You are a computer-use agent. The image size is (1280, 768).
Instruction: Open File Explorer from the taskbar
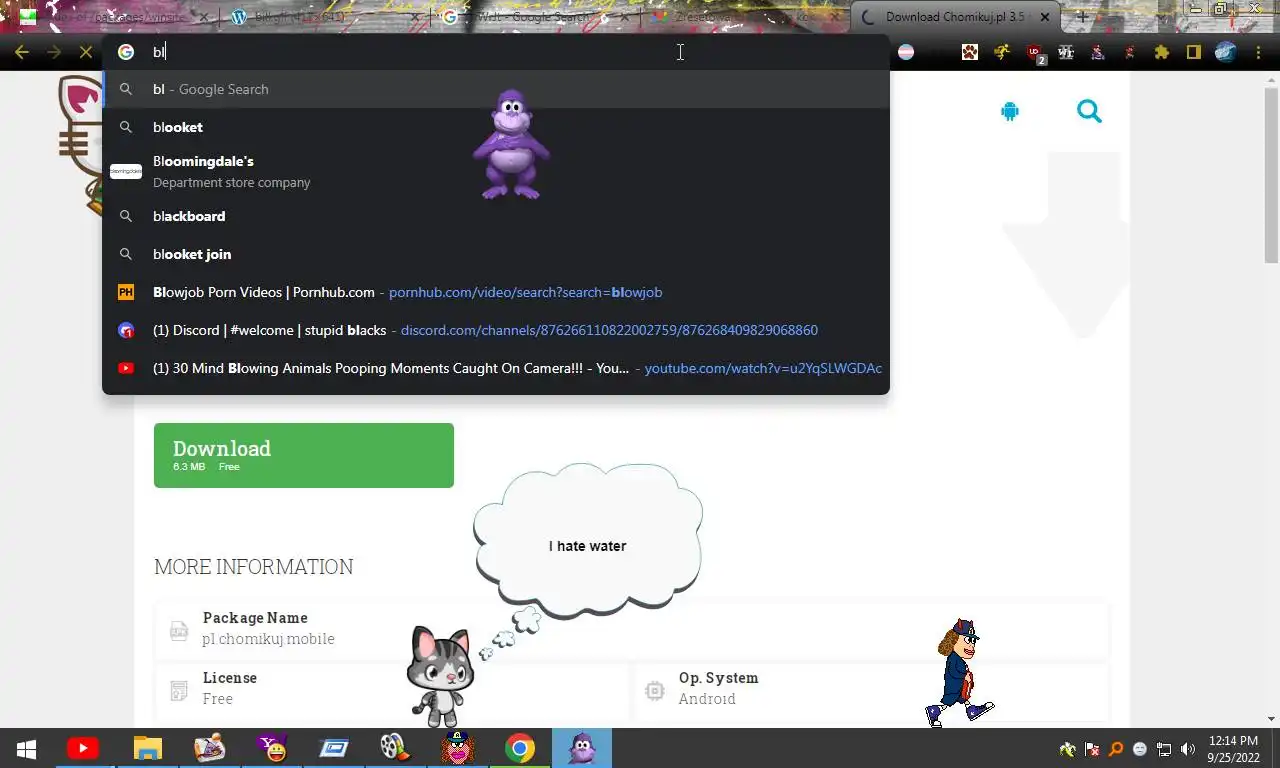[x=147, y=748]
